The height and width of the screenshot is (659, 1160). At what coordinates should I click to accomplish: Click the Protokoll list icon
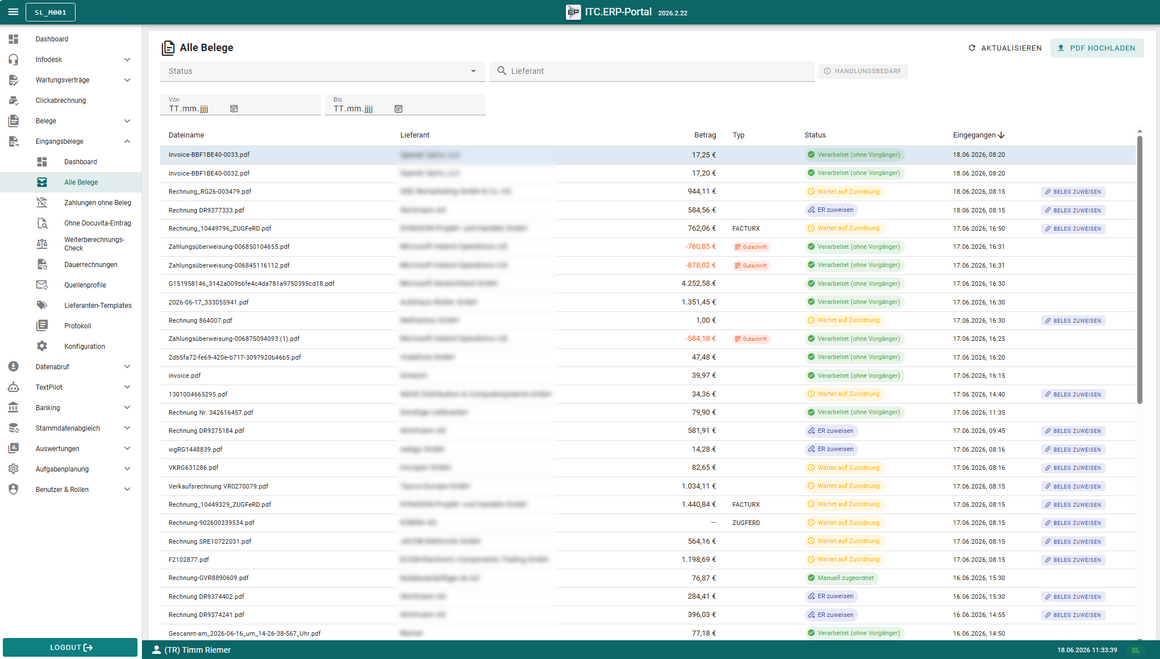click(42, 325)
